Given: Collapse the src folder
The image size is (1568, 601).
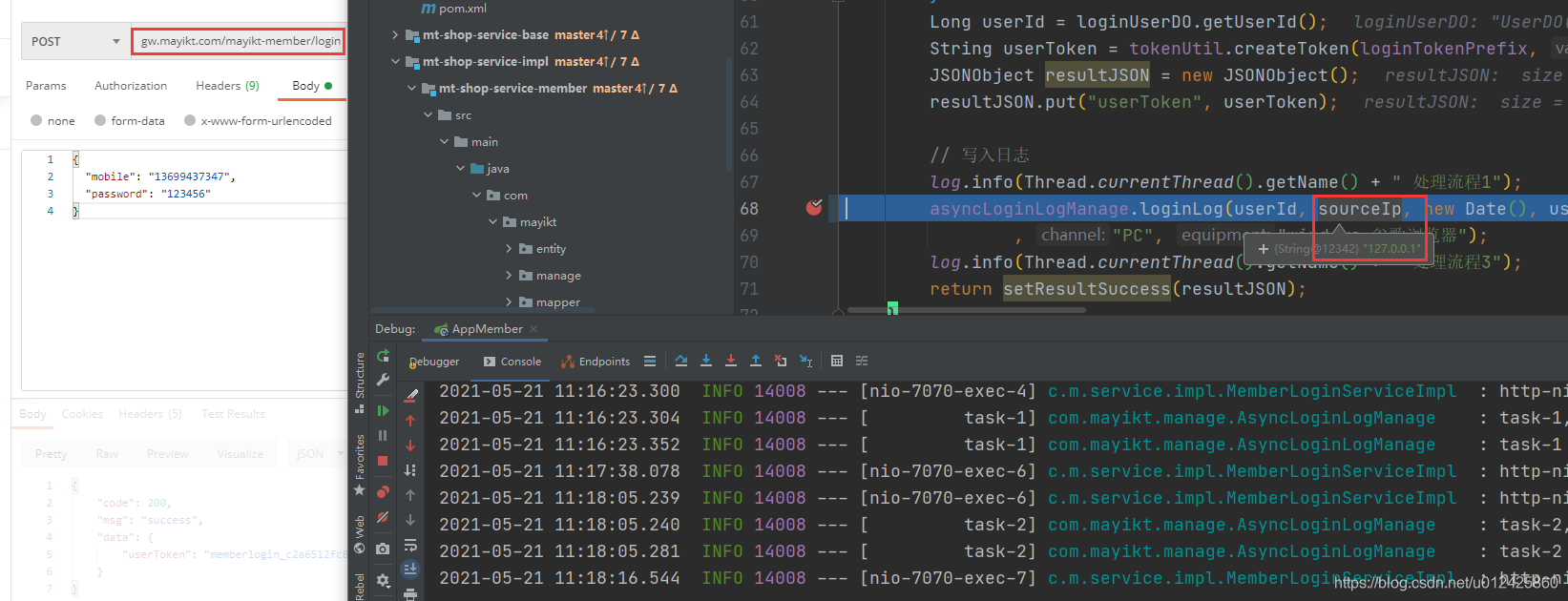Looking at the screenshot, I should (x=429, y=115).
